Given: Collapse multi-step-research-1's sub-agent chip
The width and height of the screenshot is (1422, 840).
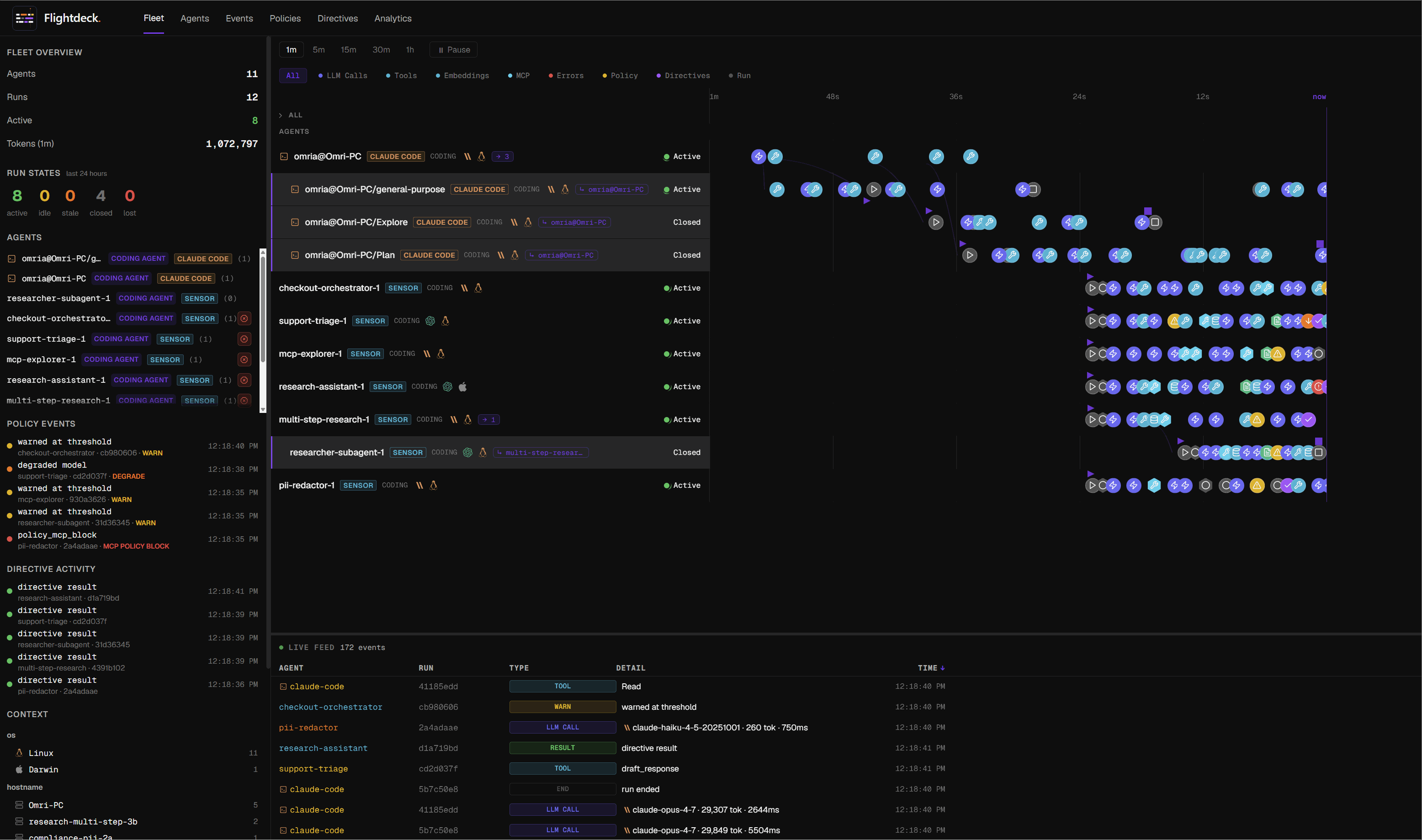Looking at the screenshot, I should (x=488, y=419).
